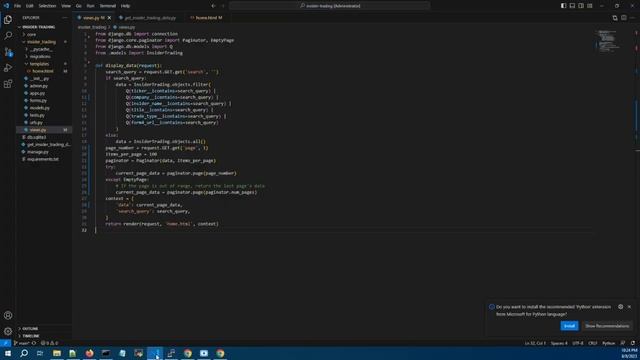Close the views.py editor tab
The width and height of the screenshot is (640, 360).
[x=109, y=18]
